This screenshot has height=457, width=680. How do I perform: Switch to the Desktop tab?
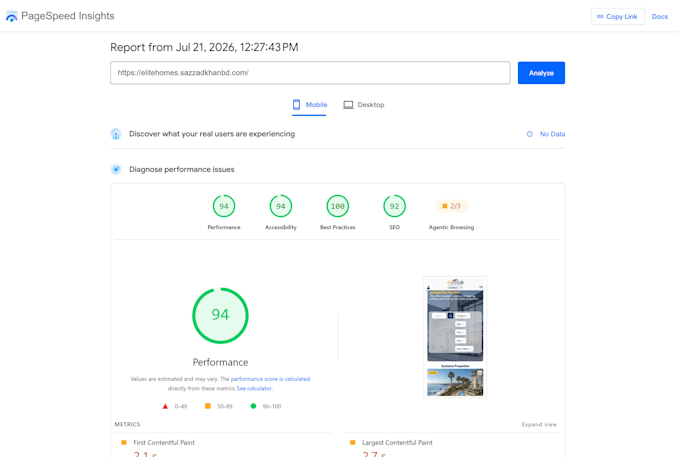pyautogui.click(x=364, y=105)
